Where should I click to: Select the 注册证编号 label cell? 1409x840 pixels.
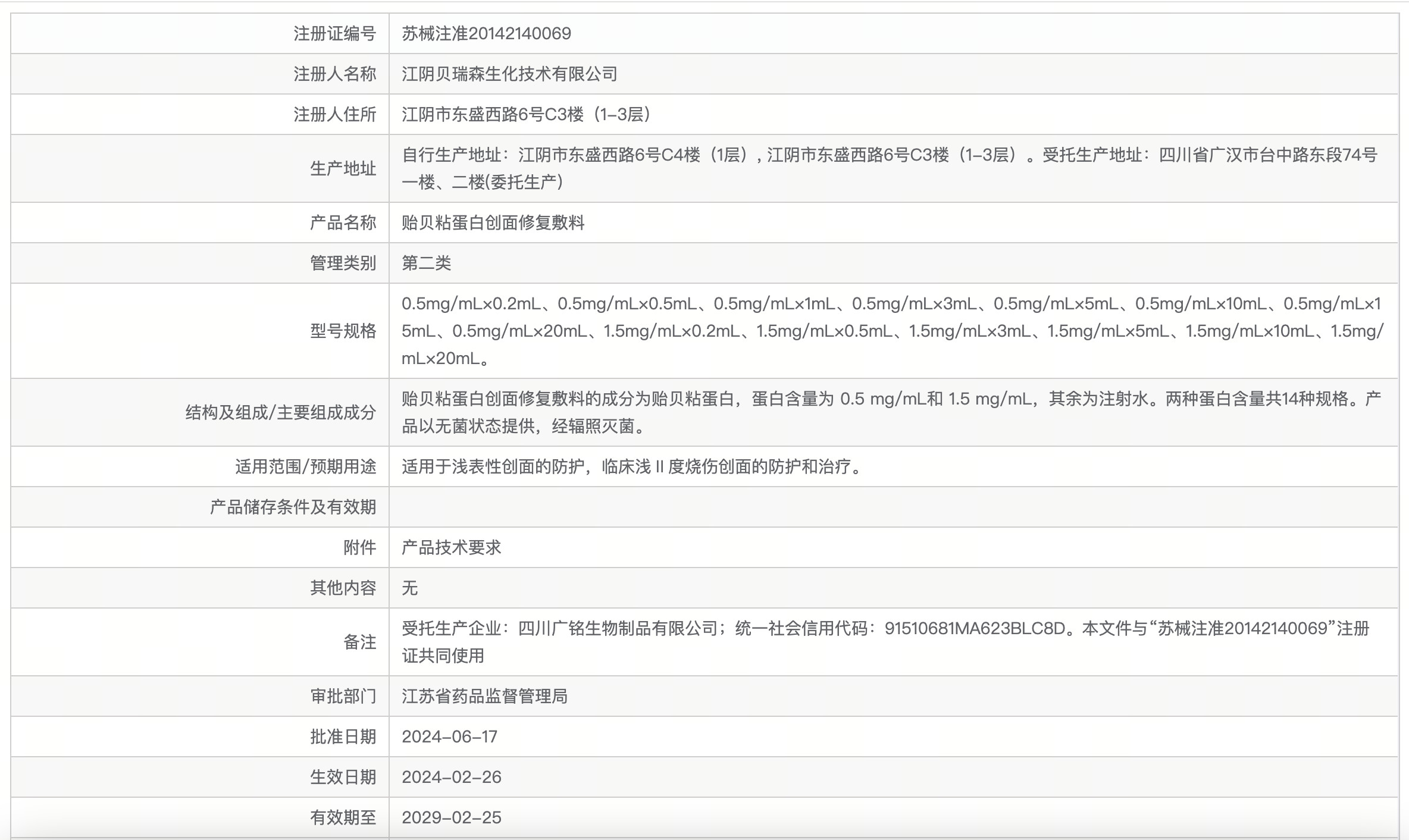(x=200, y=33)
